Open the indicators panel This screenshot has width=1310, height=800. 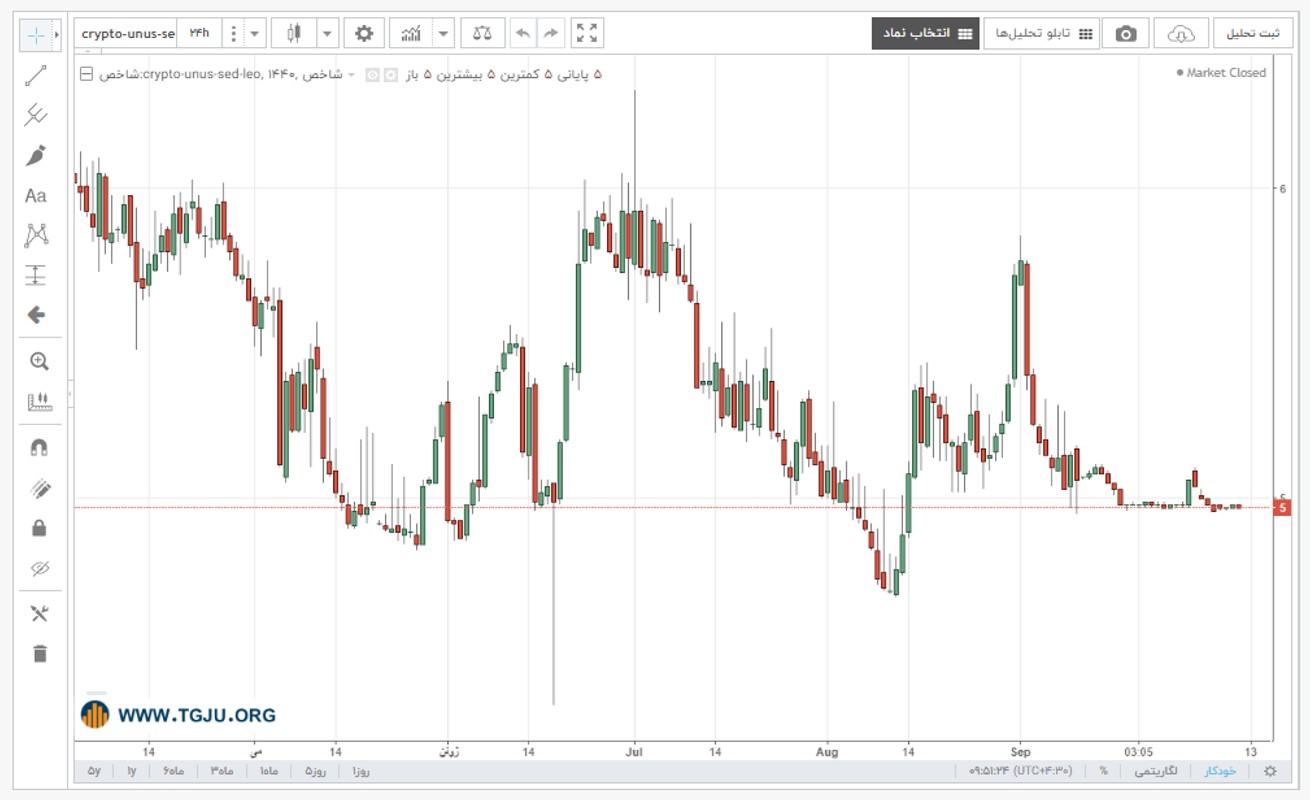411,34
